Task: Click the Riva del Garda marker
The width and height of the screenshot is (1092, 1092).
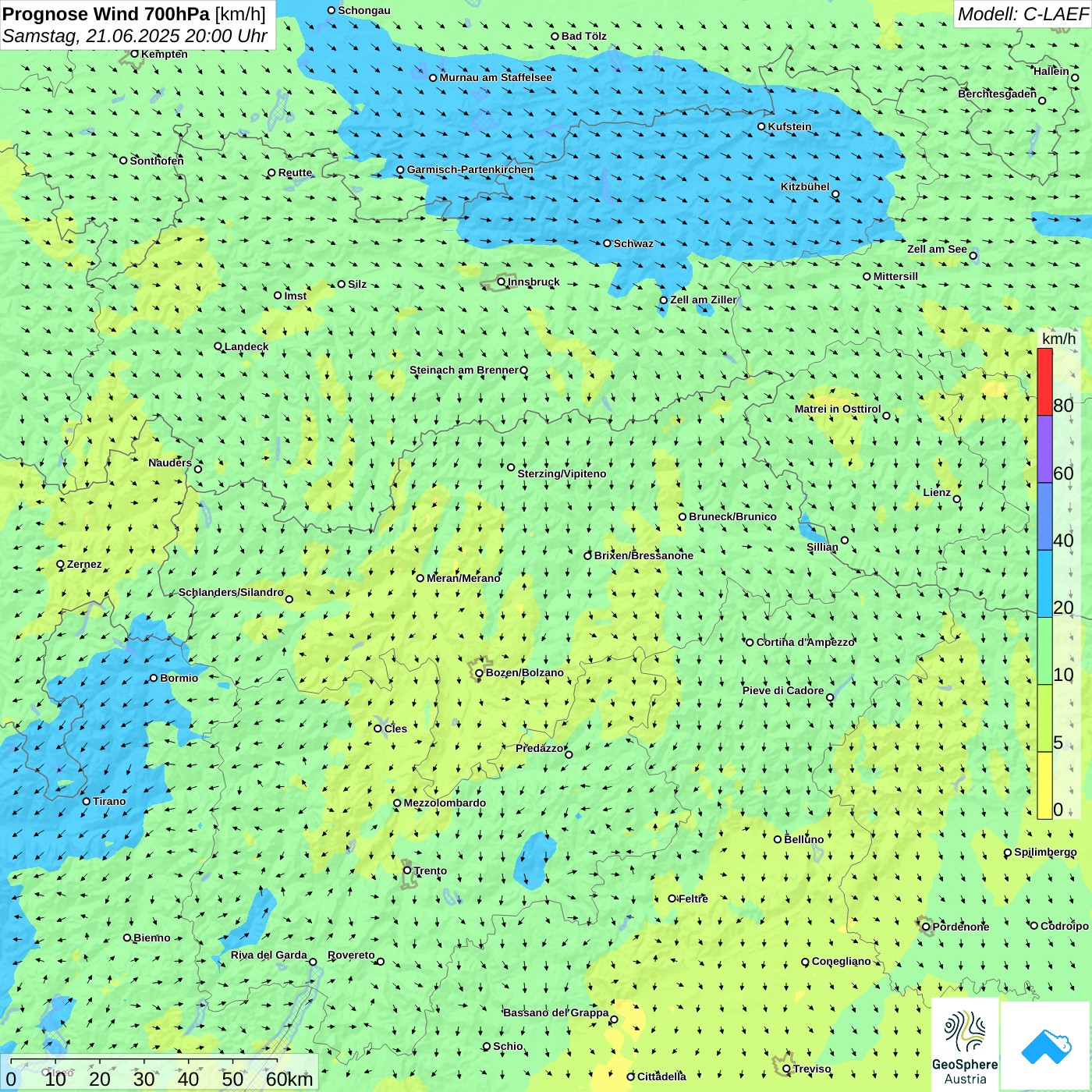Action: point(313,962)
